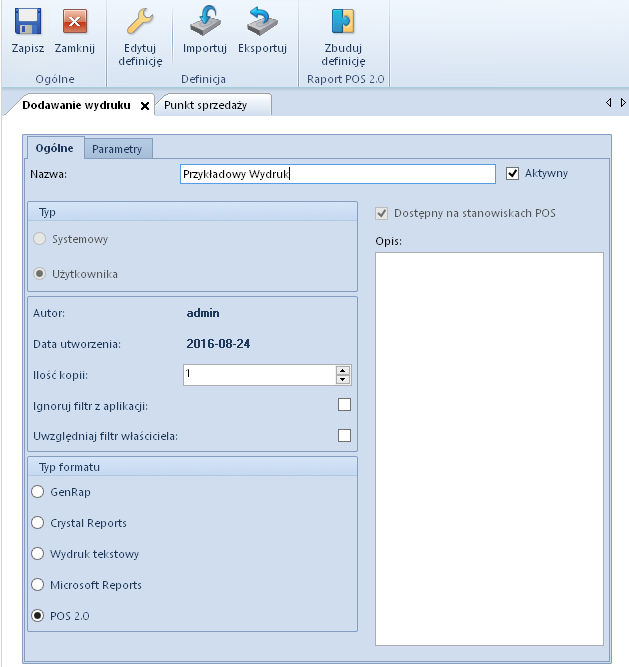The width and height of the screenshot is (629, 667).
Task: Export the definition using Eksportuj
Action: tap(262, 31)
